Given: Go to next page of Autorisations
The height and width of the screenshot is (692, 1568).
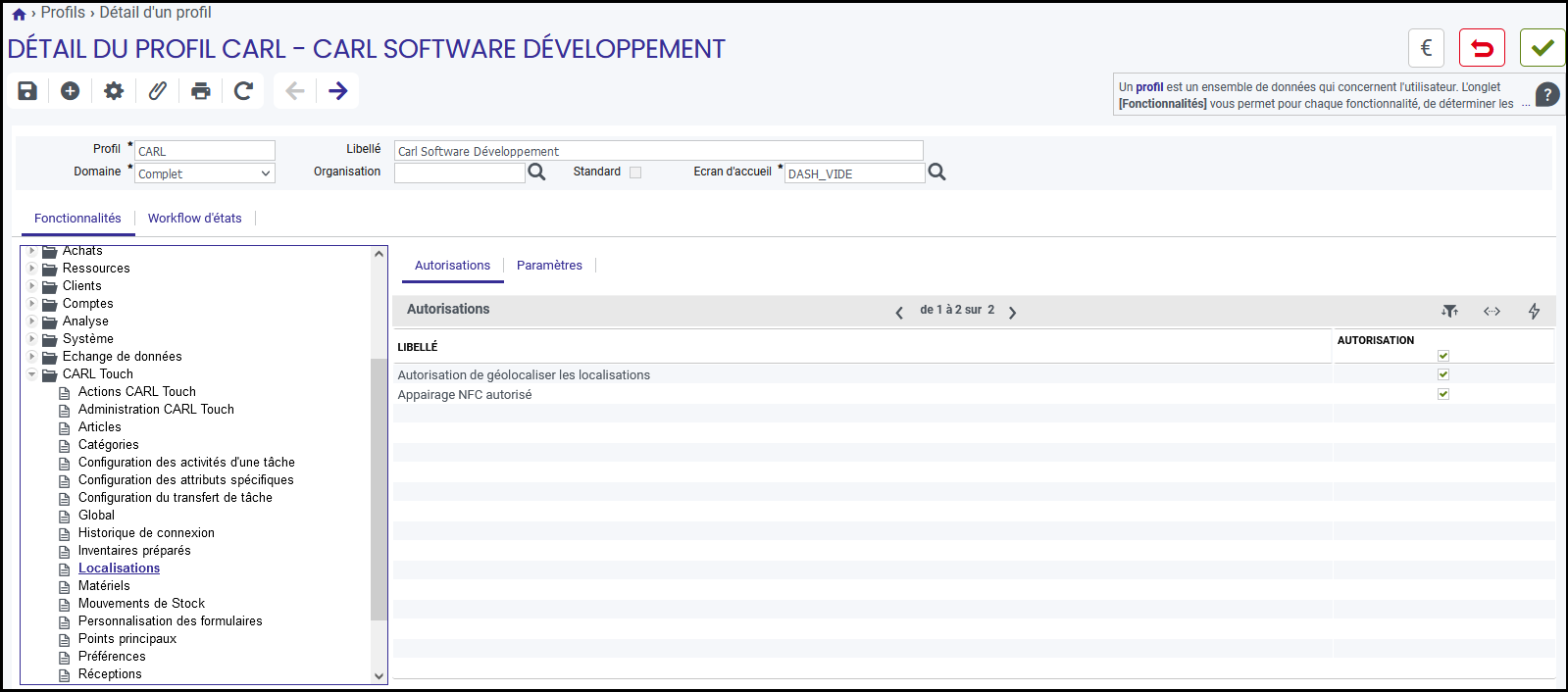Looking at the screenshot, I should click(1013, 313).
